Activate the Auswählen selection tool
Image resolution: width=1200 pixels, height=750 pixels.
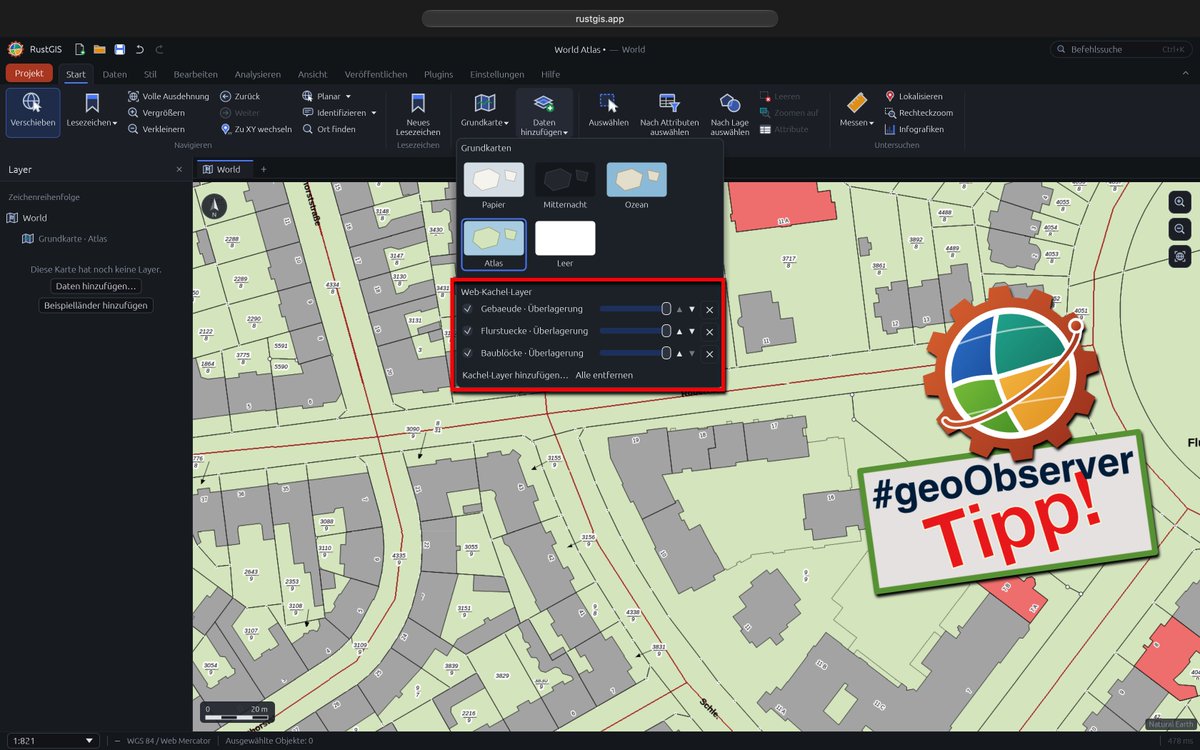pyautogui.click(x=608, y=110)
